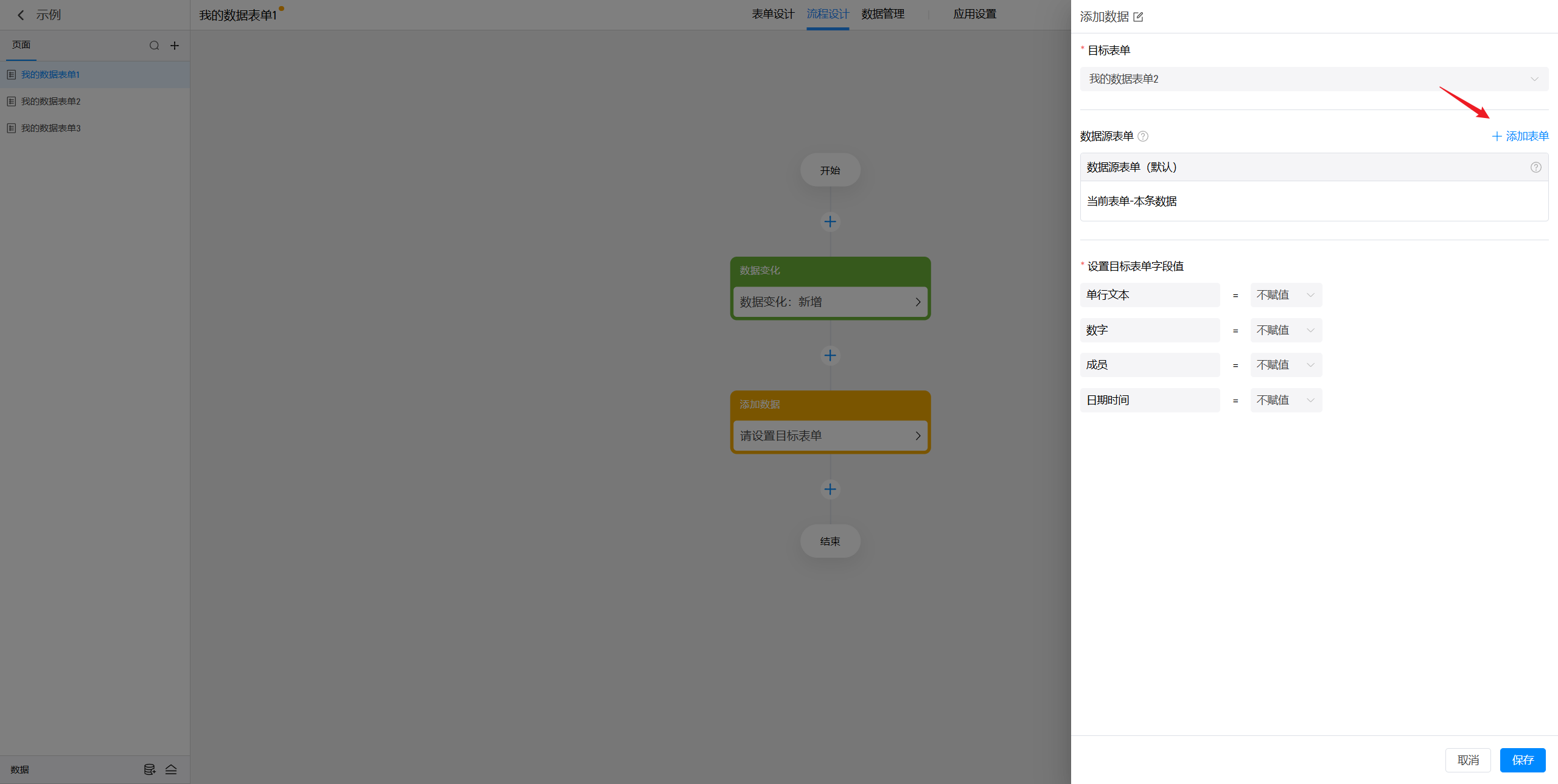Click plus node between 开始 and 数据变化

(830, 221)
